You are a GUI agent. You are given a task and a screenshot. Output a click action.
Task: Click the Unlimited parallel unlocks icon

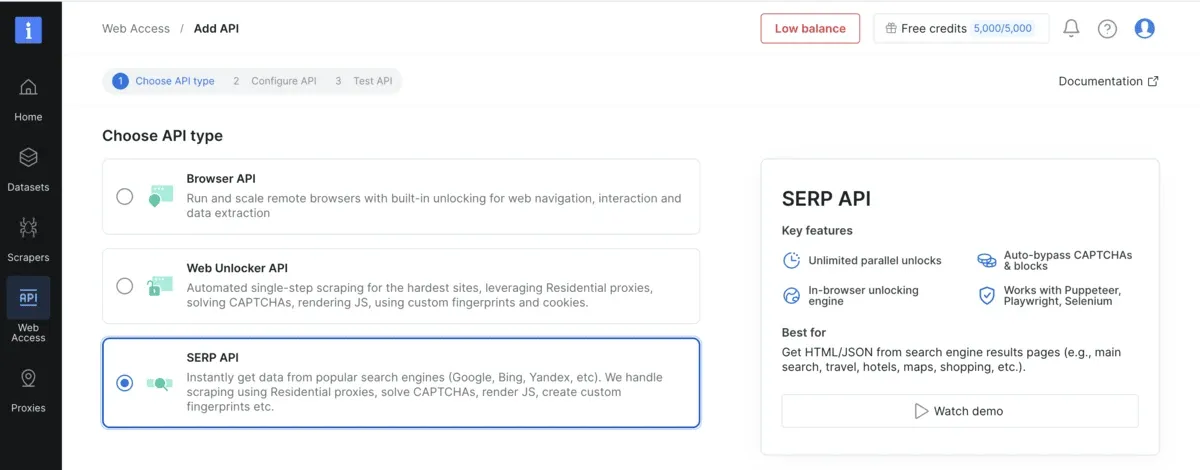point(791,260)
